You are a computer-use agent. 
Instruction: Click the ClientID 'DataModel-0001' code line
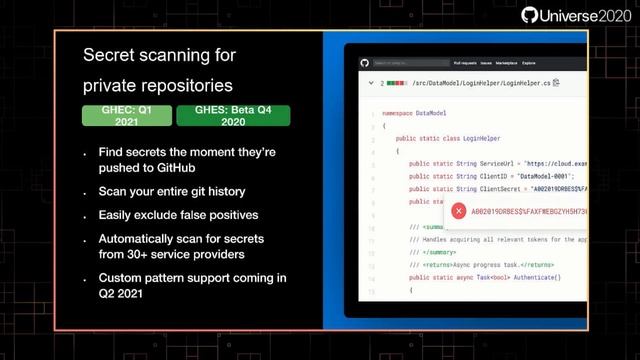[491, 176]
